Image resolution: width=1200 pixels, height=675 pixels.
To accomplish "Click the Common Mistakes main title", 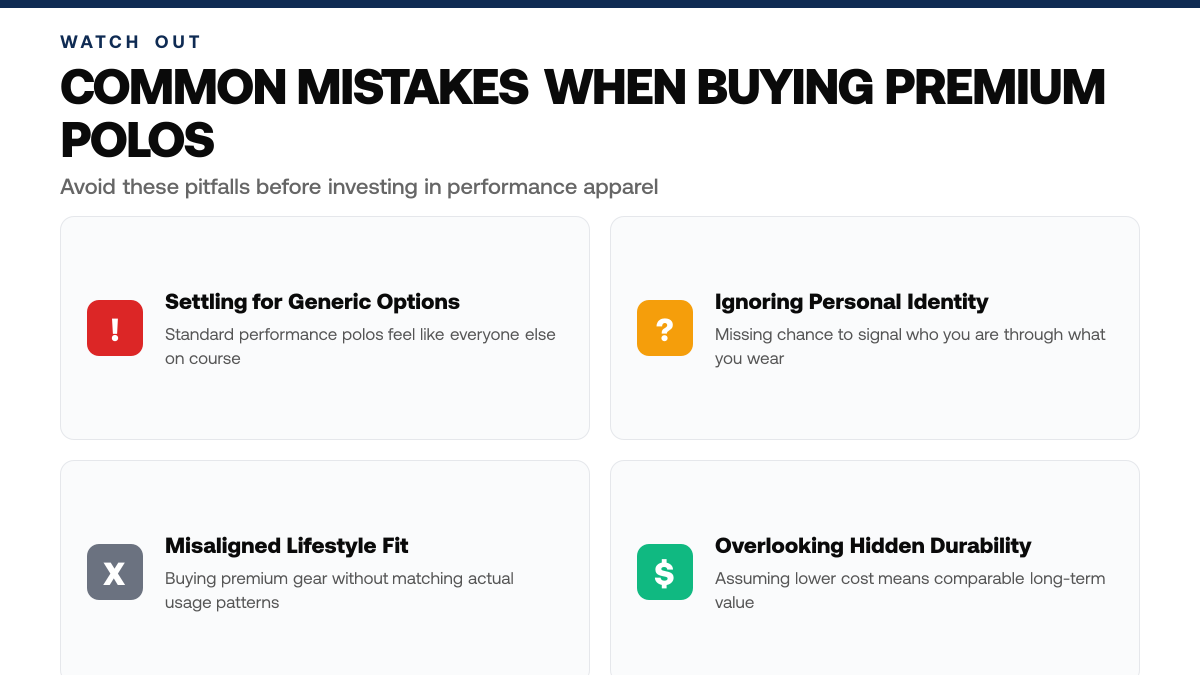I will point(583,114).
